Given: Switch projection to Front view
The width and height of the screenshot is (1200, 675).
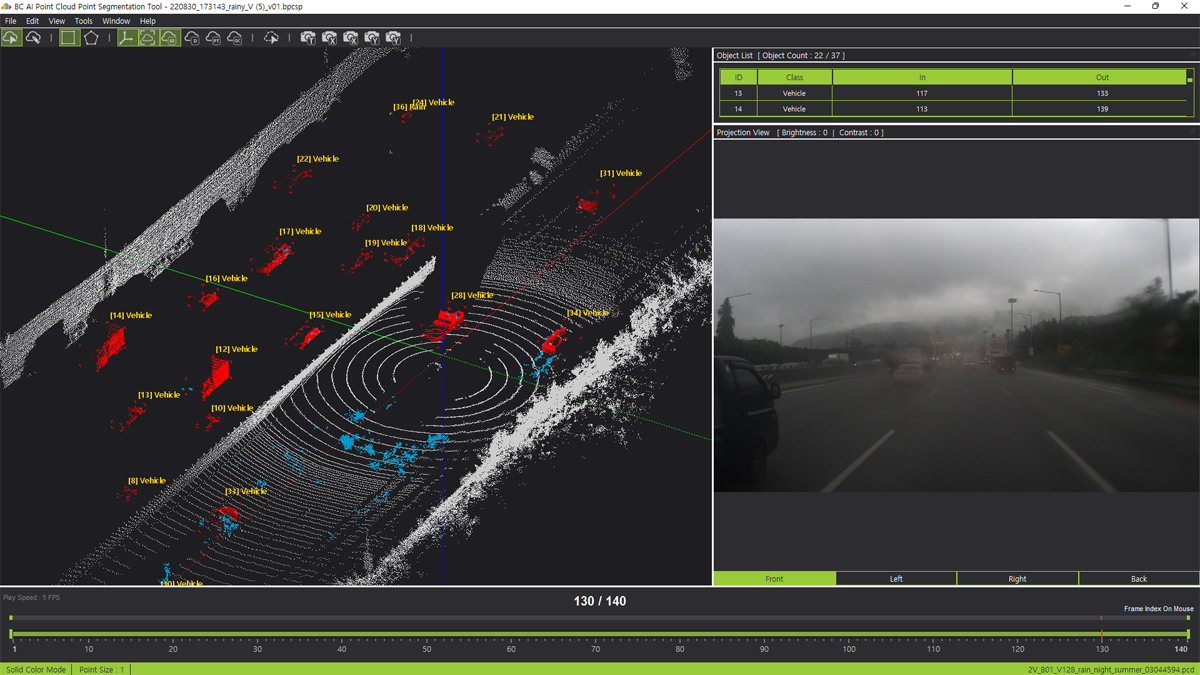Looking at the screenshot, I should tap(775, 579).
